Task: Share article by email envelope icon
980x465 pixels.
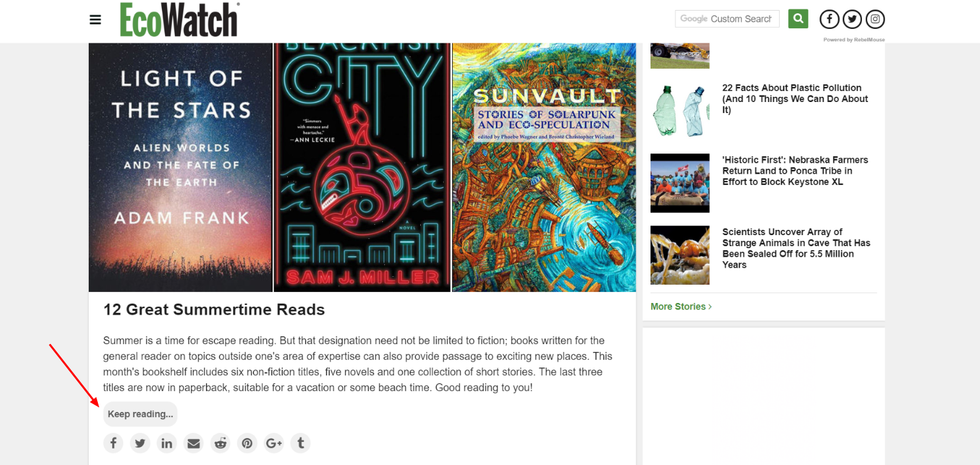Action: coord(194,443)
